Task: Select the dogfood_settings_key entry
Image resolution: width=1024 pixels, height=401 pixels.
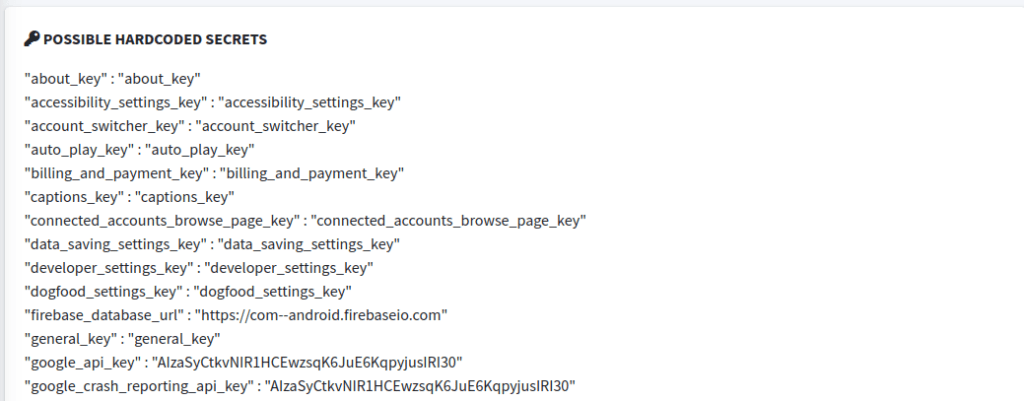Action: pyautogui.click(x=188, y=291)
